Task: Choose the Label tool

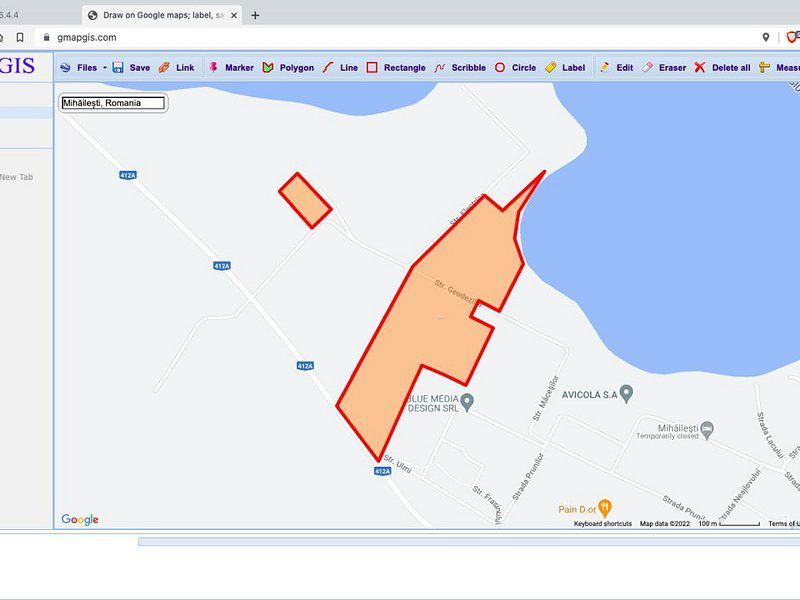Action: point(565,68)
